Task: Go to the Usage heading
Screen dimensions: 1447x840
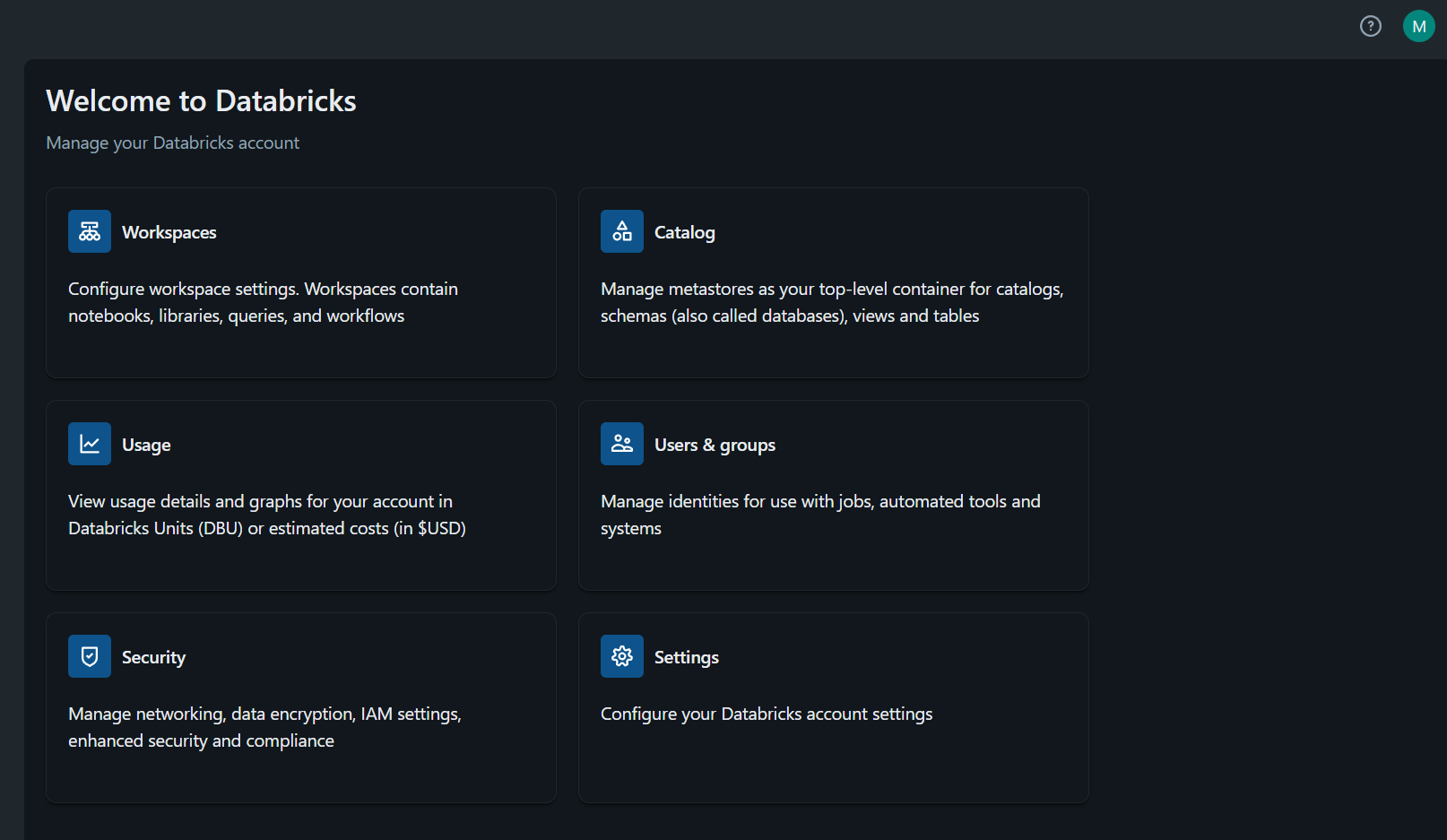Action: [146, 445]
